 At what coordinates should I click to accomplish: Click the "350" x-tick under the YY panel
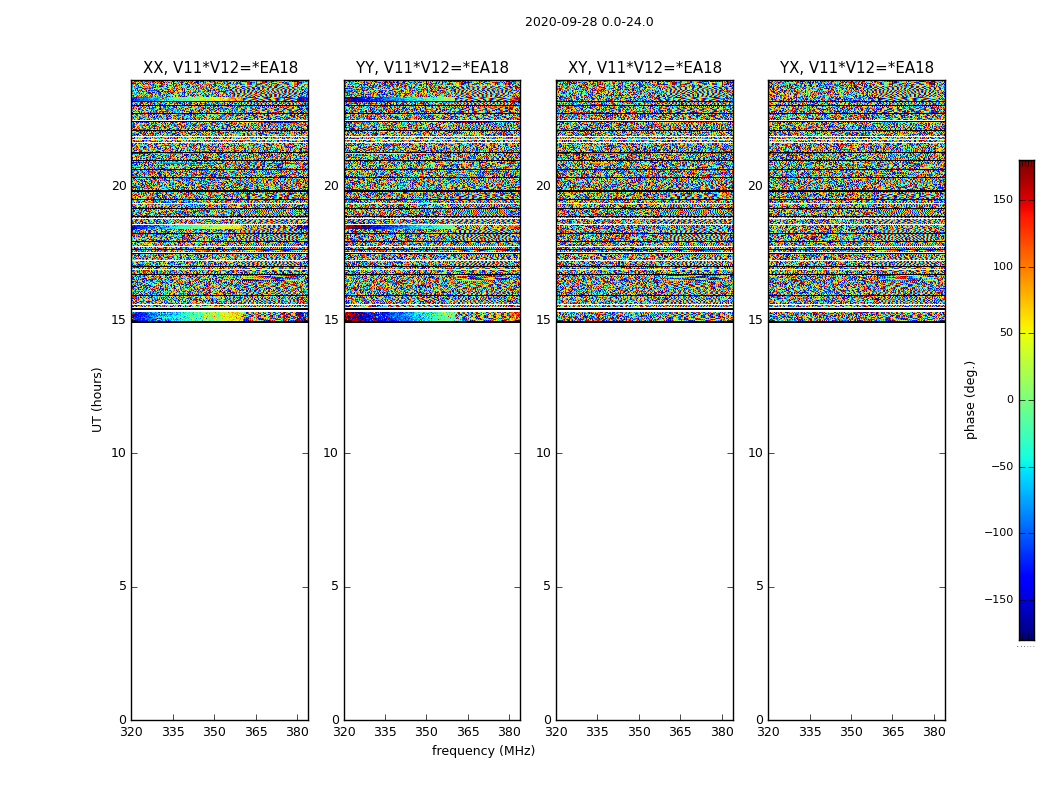427,732
